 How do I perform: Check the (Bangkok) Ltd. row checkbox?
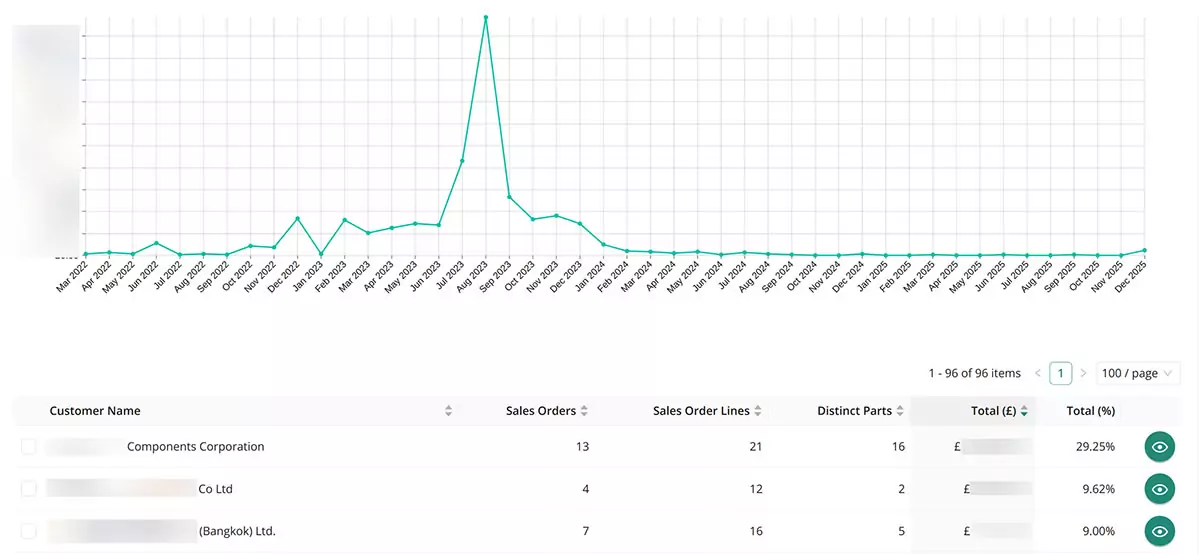pyautogui.click(x=29, y=531)
